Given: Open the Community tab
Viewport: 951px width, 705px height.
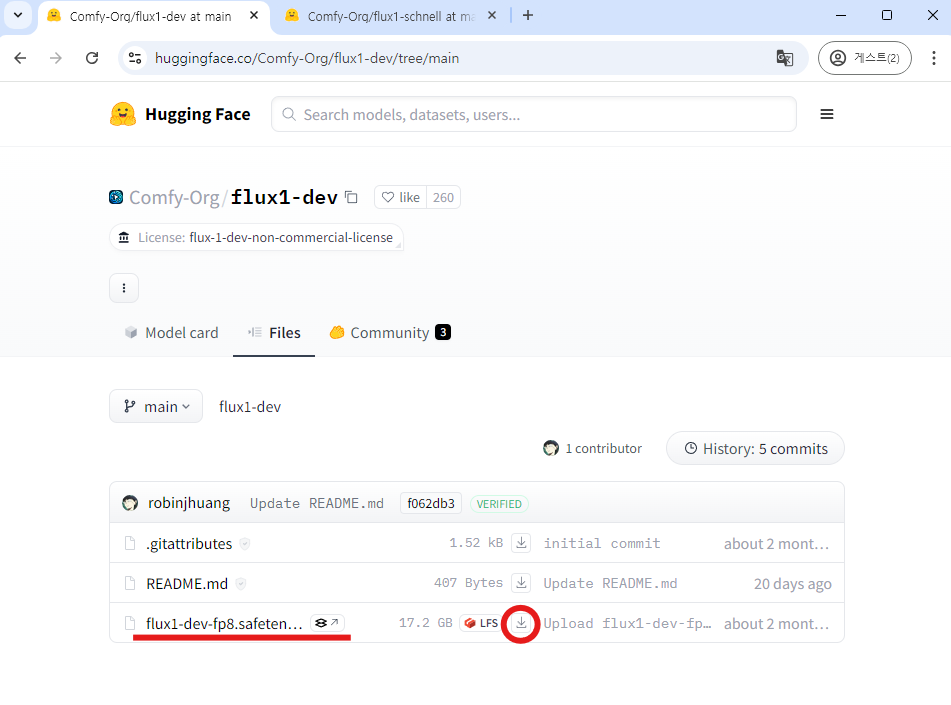Looking at the screenshot, I should point(390,332).
